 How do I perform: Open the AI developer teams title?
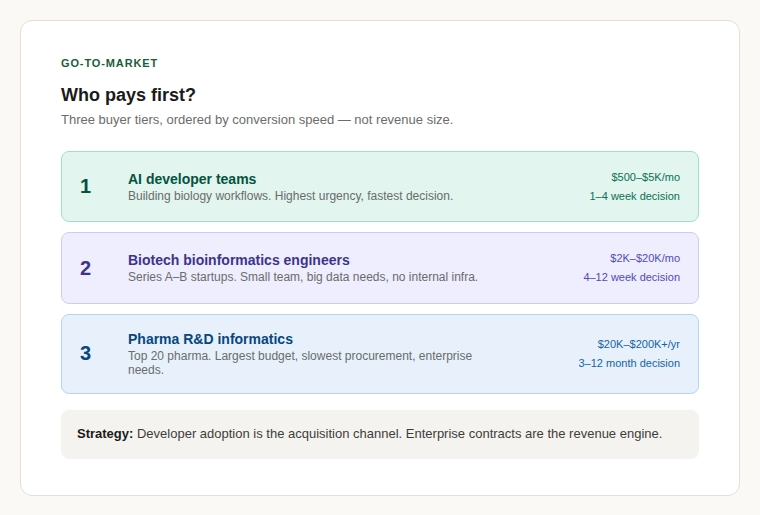click(192, 179)
